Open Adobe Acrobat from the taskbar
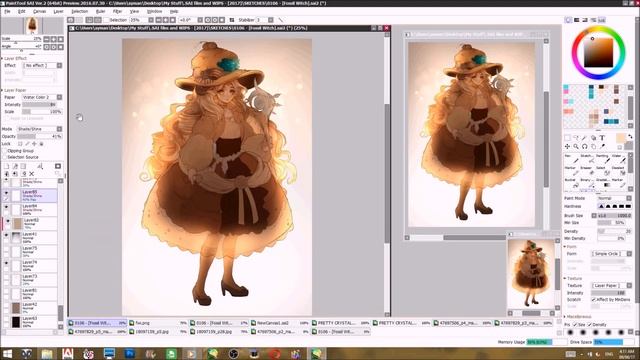Screen dimensions: 640x360 (x=67, y=353)
